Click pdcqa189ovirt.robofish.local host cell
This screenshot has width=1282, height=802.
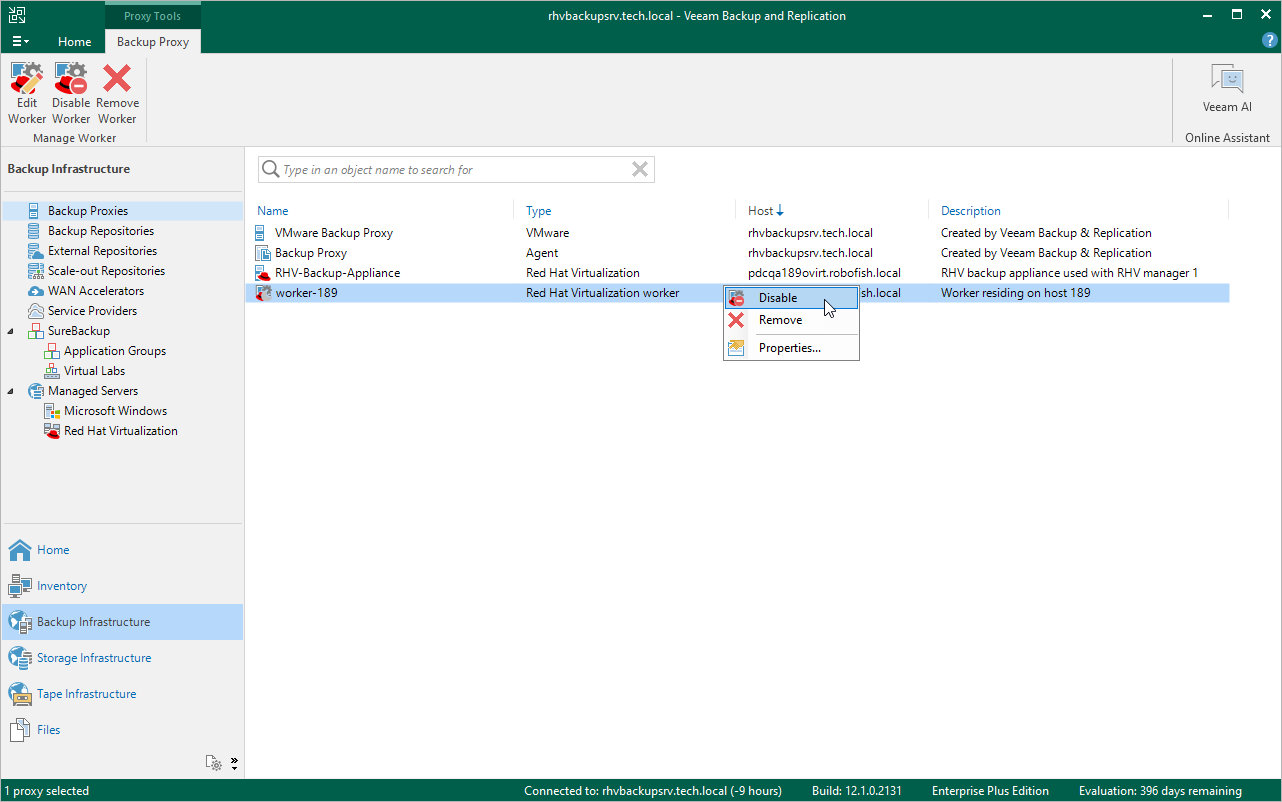824,273
